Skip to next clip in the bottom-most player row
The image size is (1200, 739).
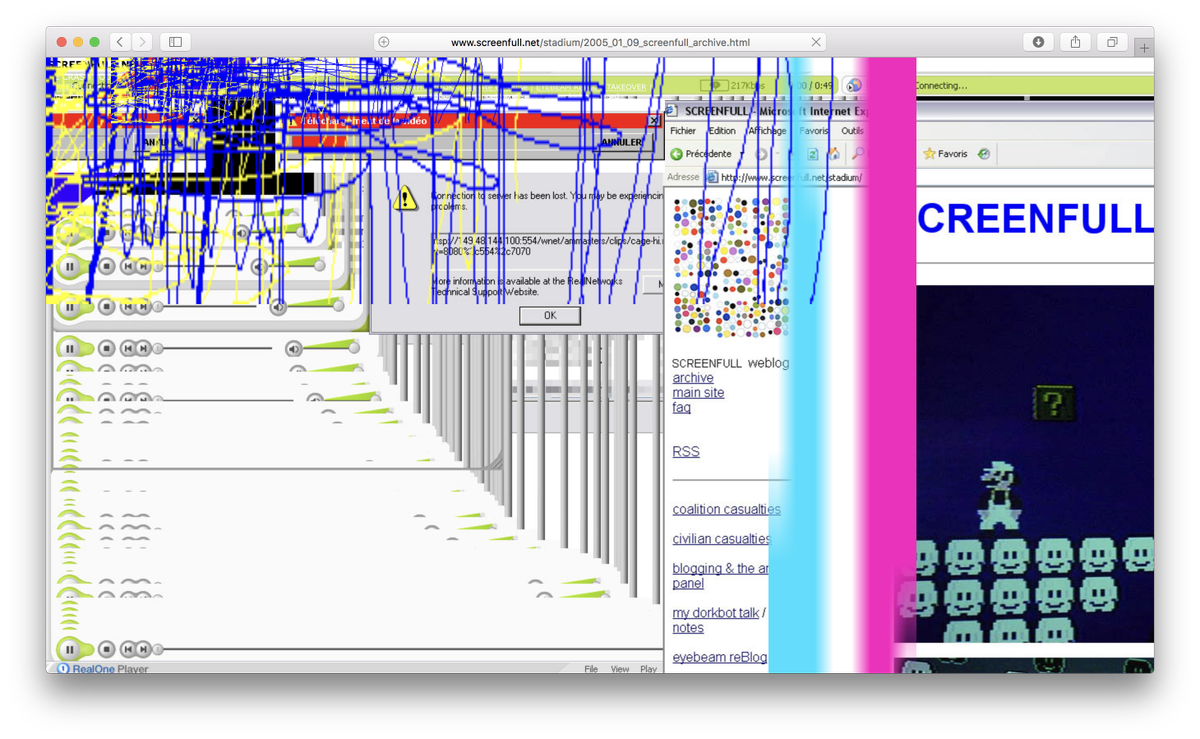coord(144,649)
